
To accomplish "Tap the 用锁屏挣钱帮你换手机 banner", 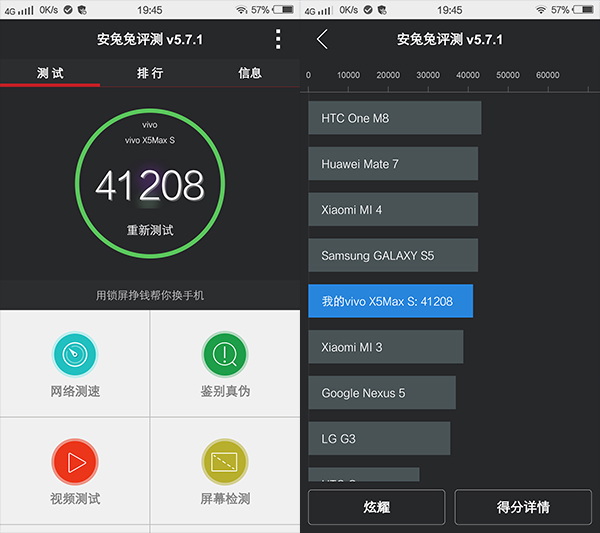I will point(150,295).
